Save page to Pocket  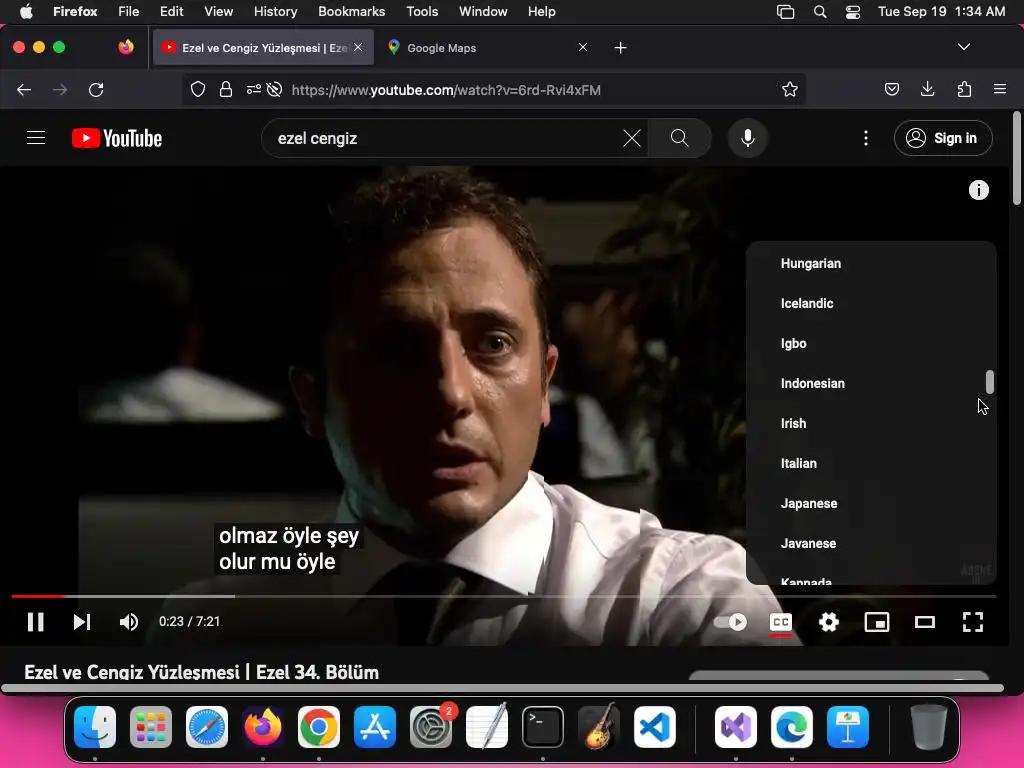(891, 89)
